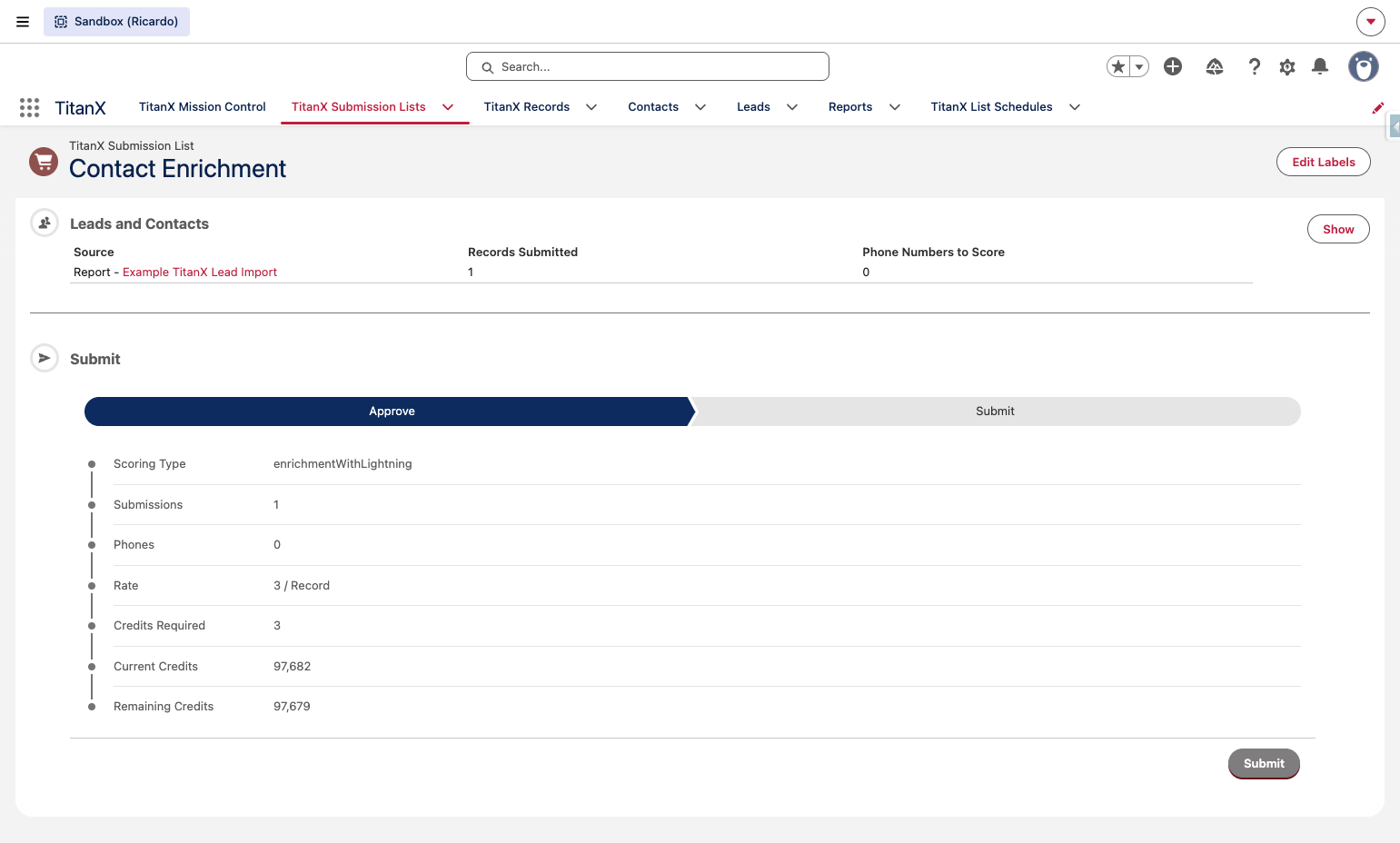
Task: Click the Leads and Contacts section icon
Action: (45, 223)
